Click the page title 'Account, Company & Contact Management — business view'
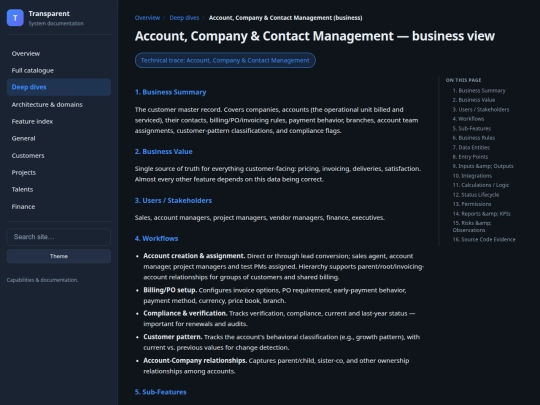 [315, 36]
